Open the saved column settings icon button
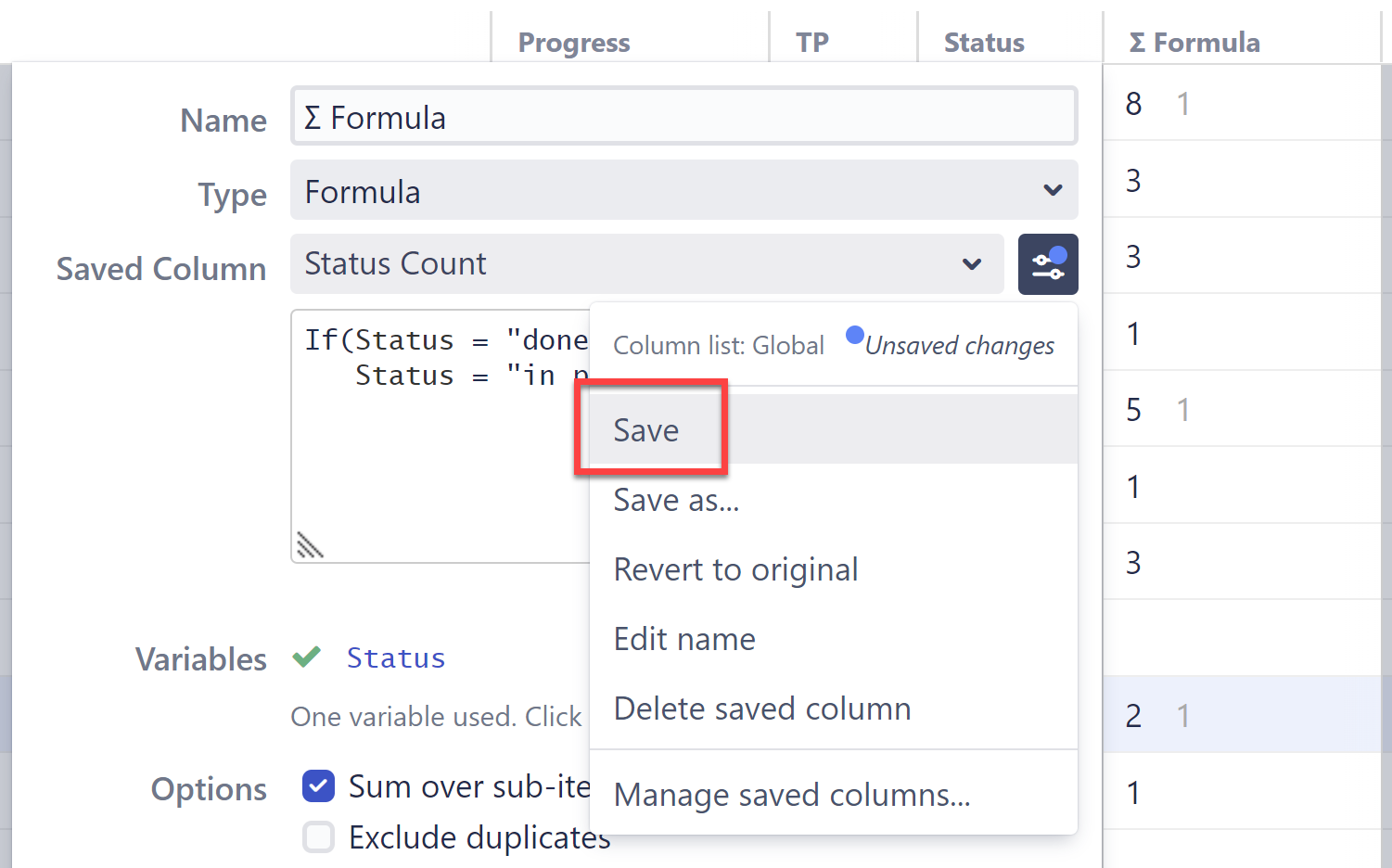1392x868 pixels. click(1048, 264)
